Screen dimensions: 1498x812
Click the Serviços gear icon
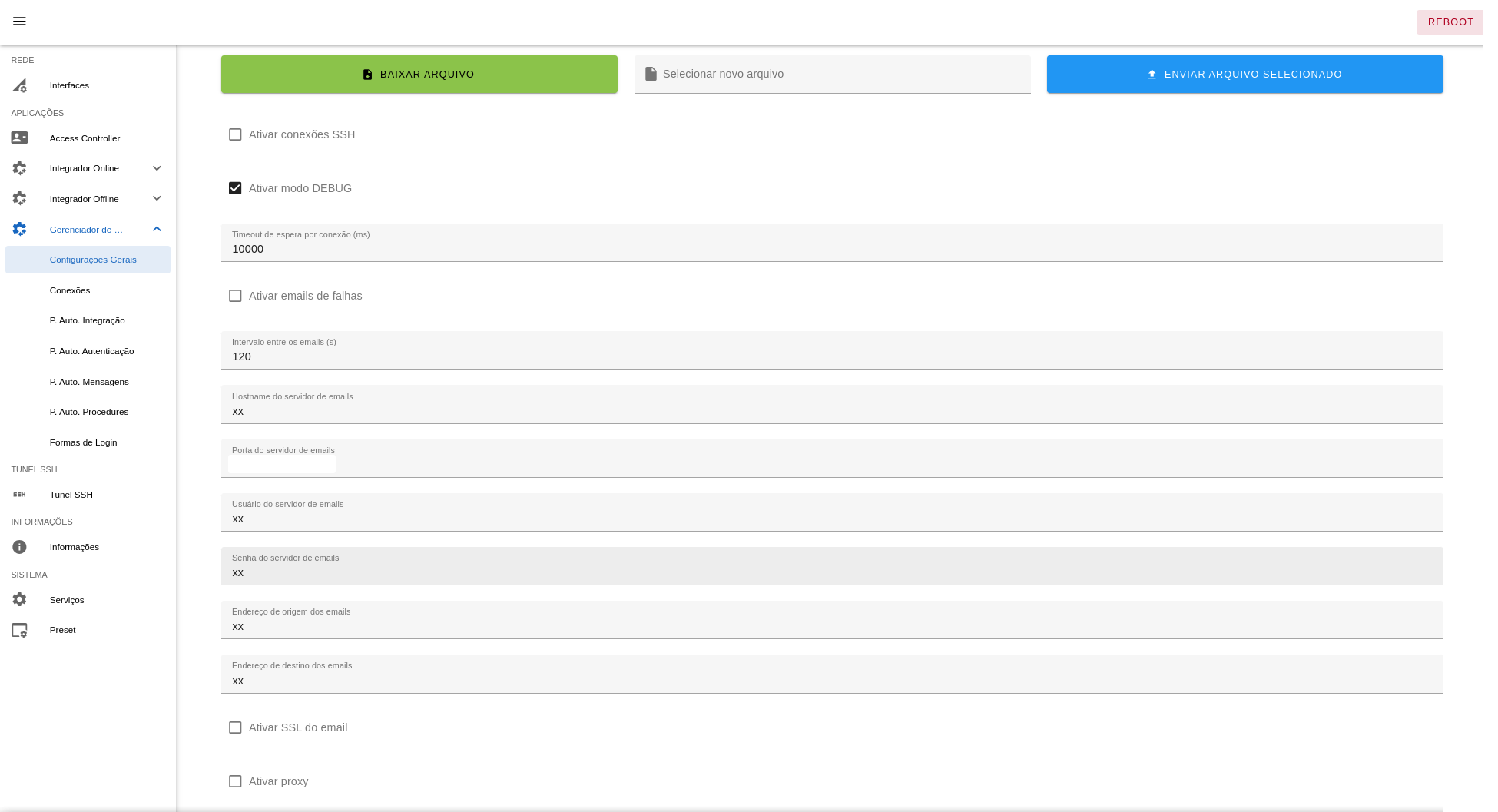pyautogui.click(x=19, y=600)
